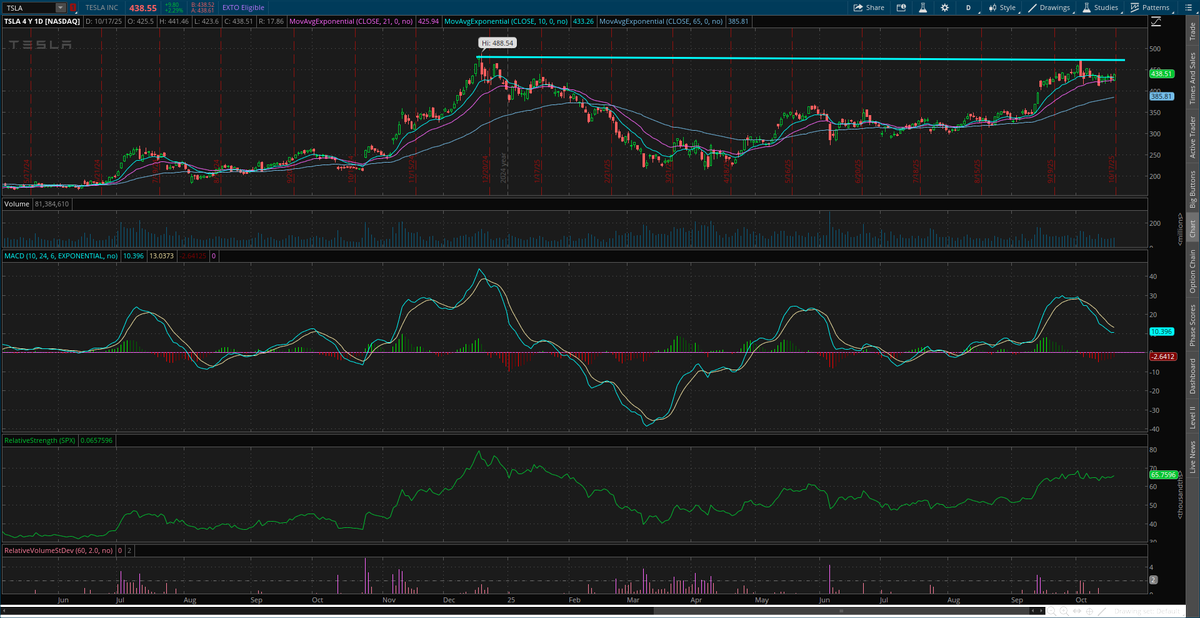Click the red -2.6412 MACD histogram tag

click(x=1162, y=356)
